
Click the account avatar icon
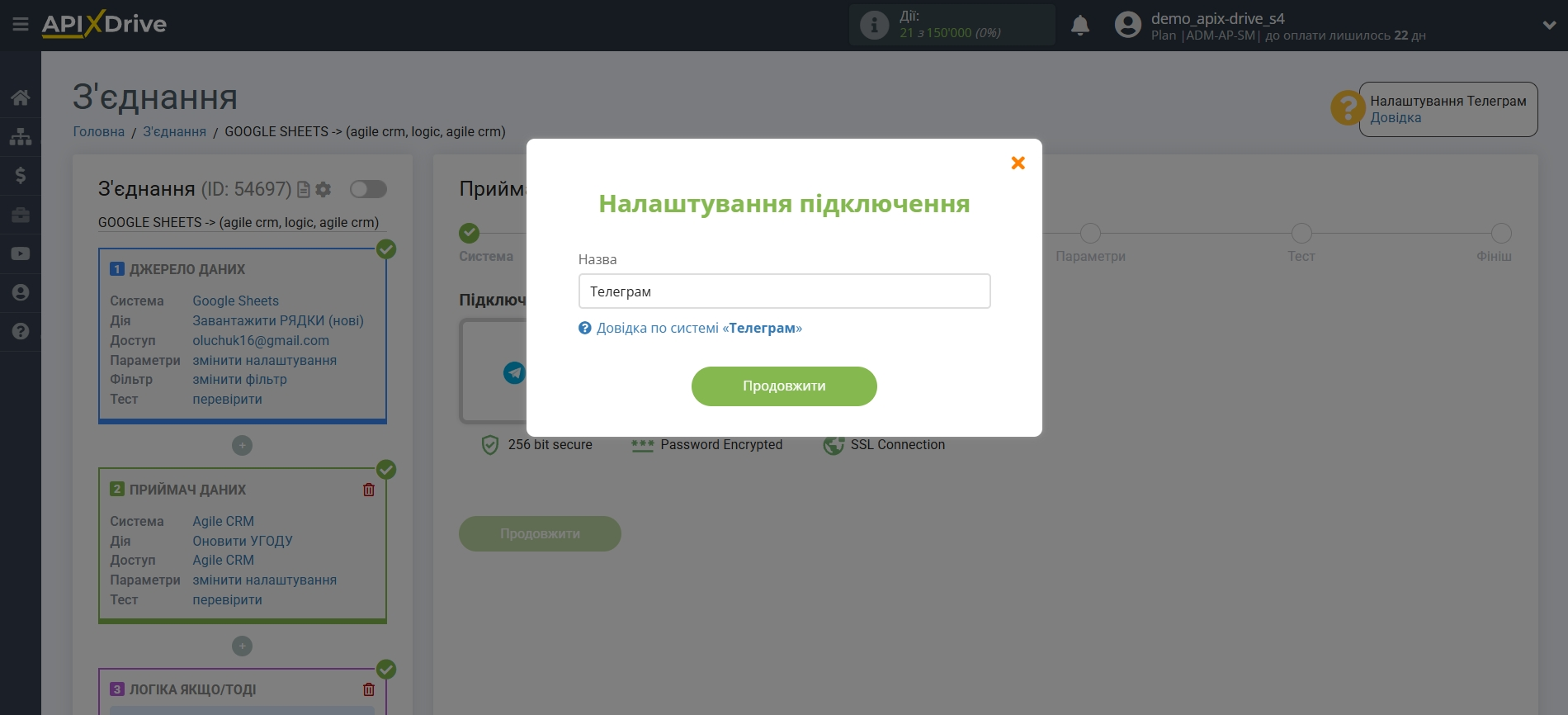(x=1127, y=25)
